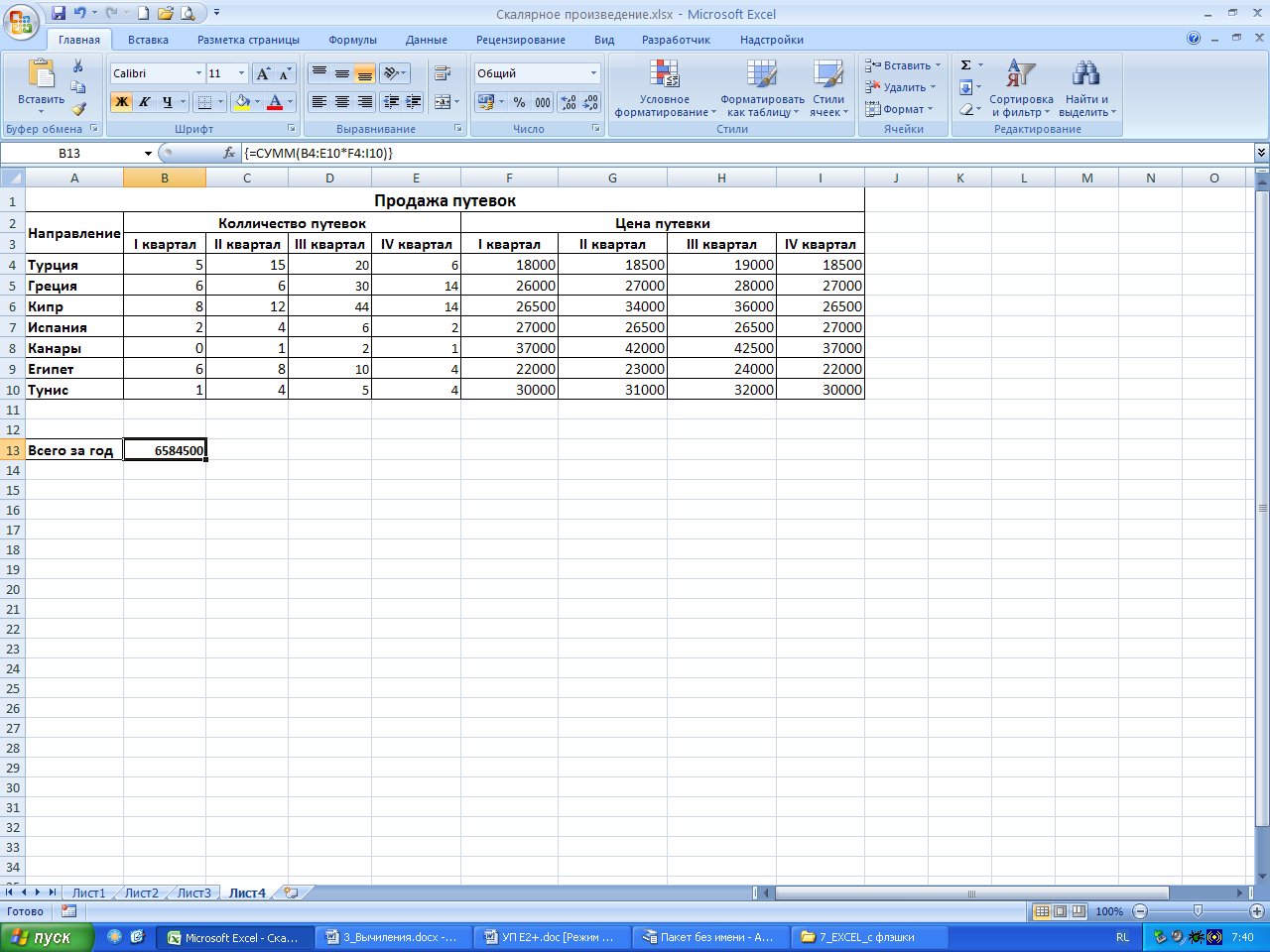Toggle bold formatting (Ж)
Viewport: 1270px width, 952px height.
[122, 101]
